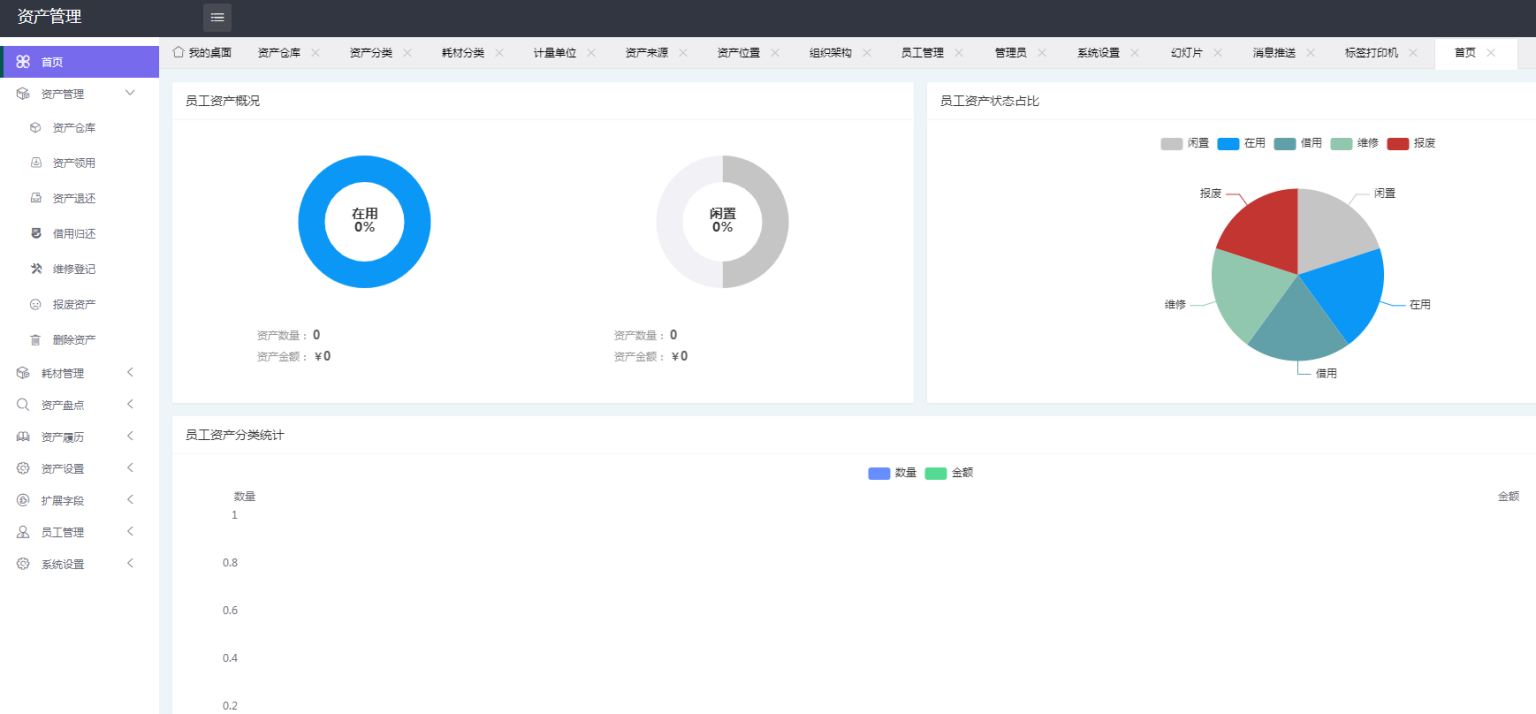Viewport: 1536px width, 714px height.
Task: Select the 借用归还 sidebar icon
Action: click(x=35, y=233)
